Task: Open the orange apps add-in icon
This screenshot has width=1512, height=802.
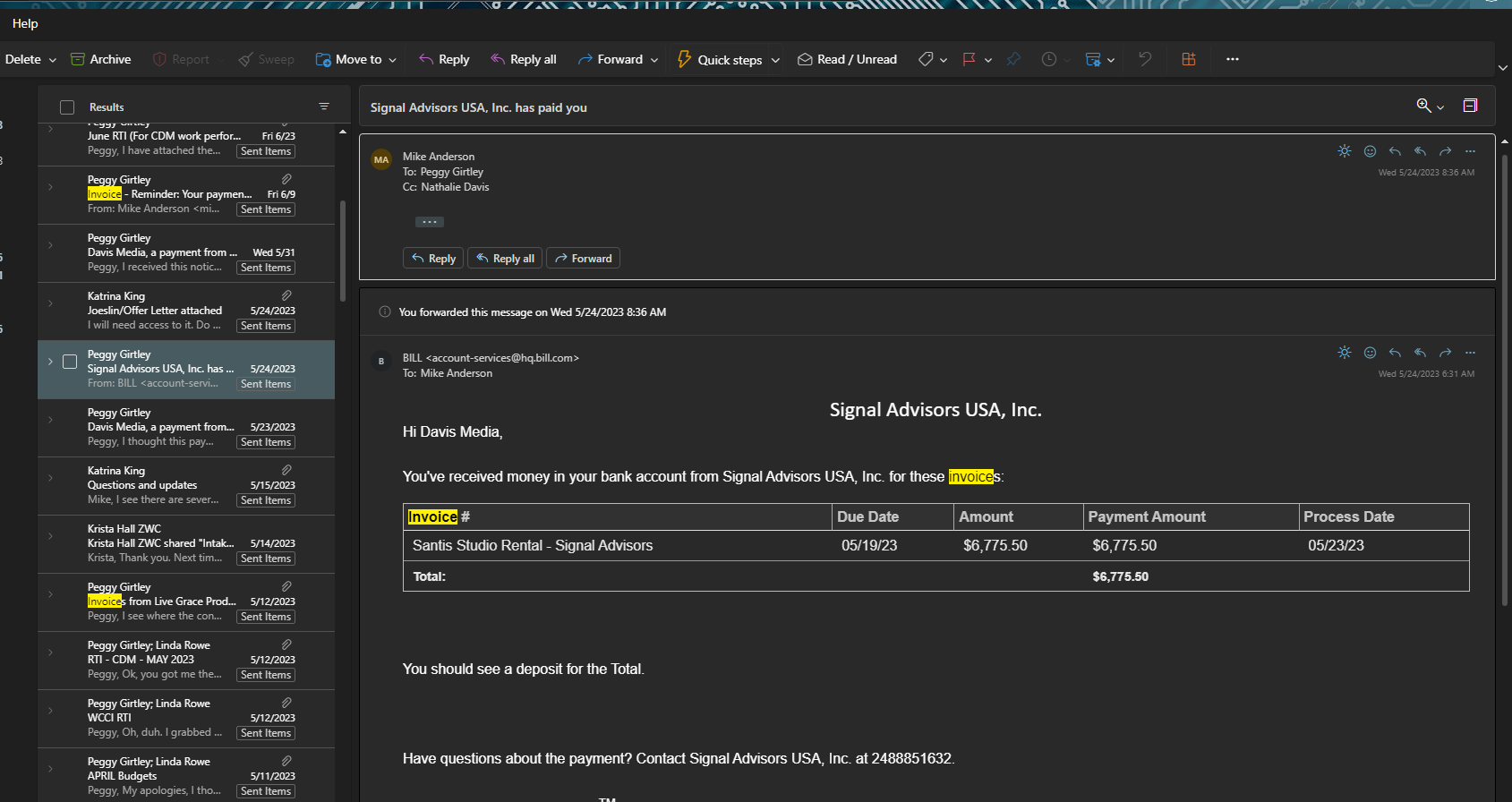Action: point(1189,59)
